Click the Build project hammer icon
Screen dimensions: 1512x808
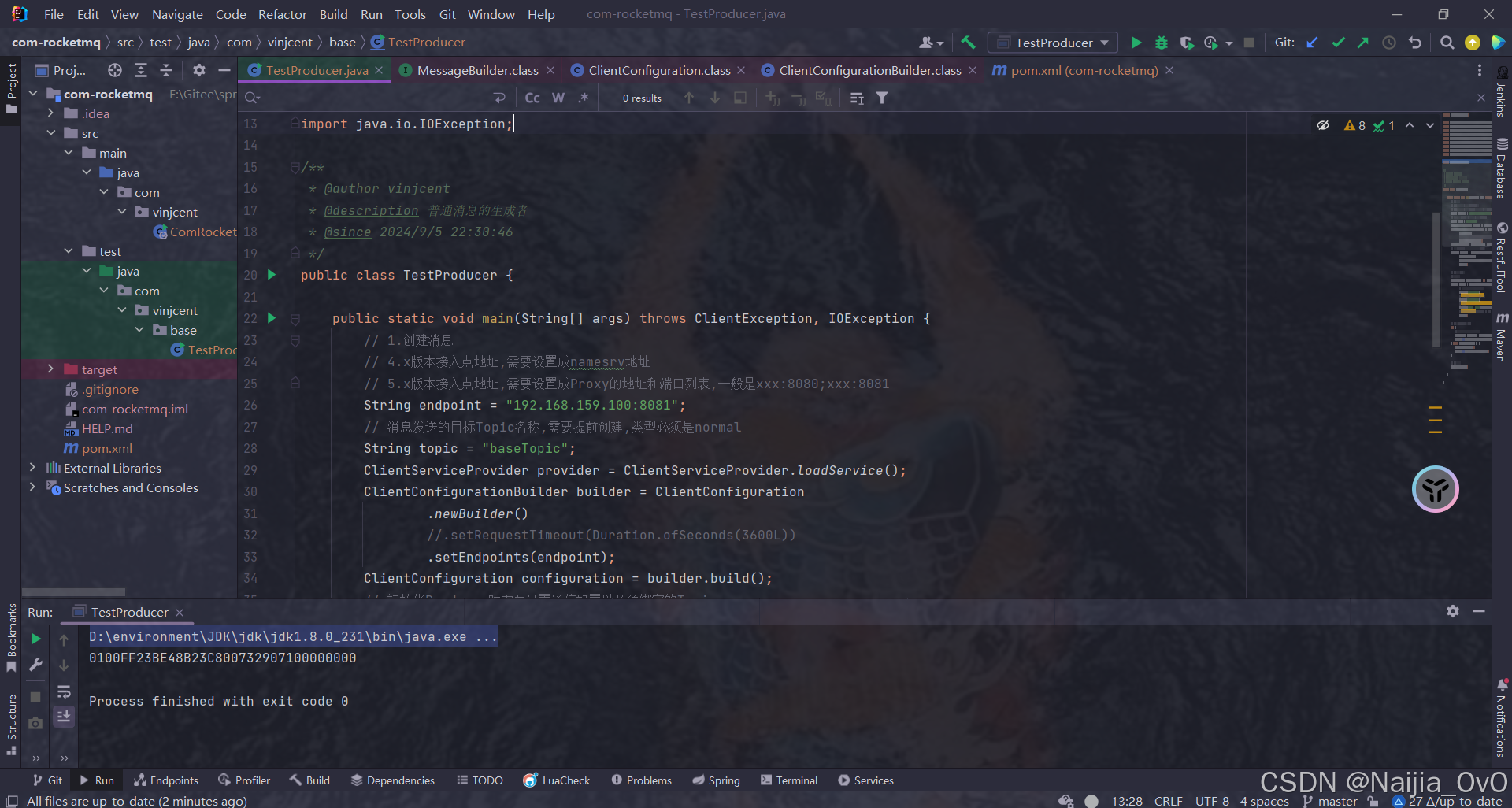[968, 43]
